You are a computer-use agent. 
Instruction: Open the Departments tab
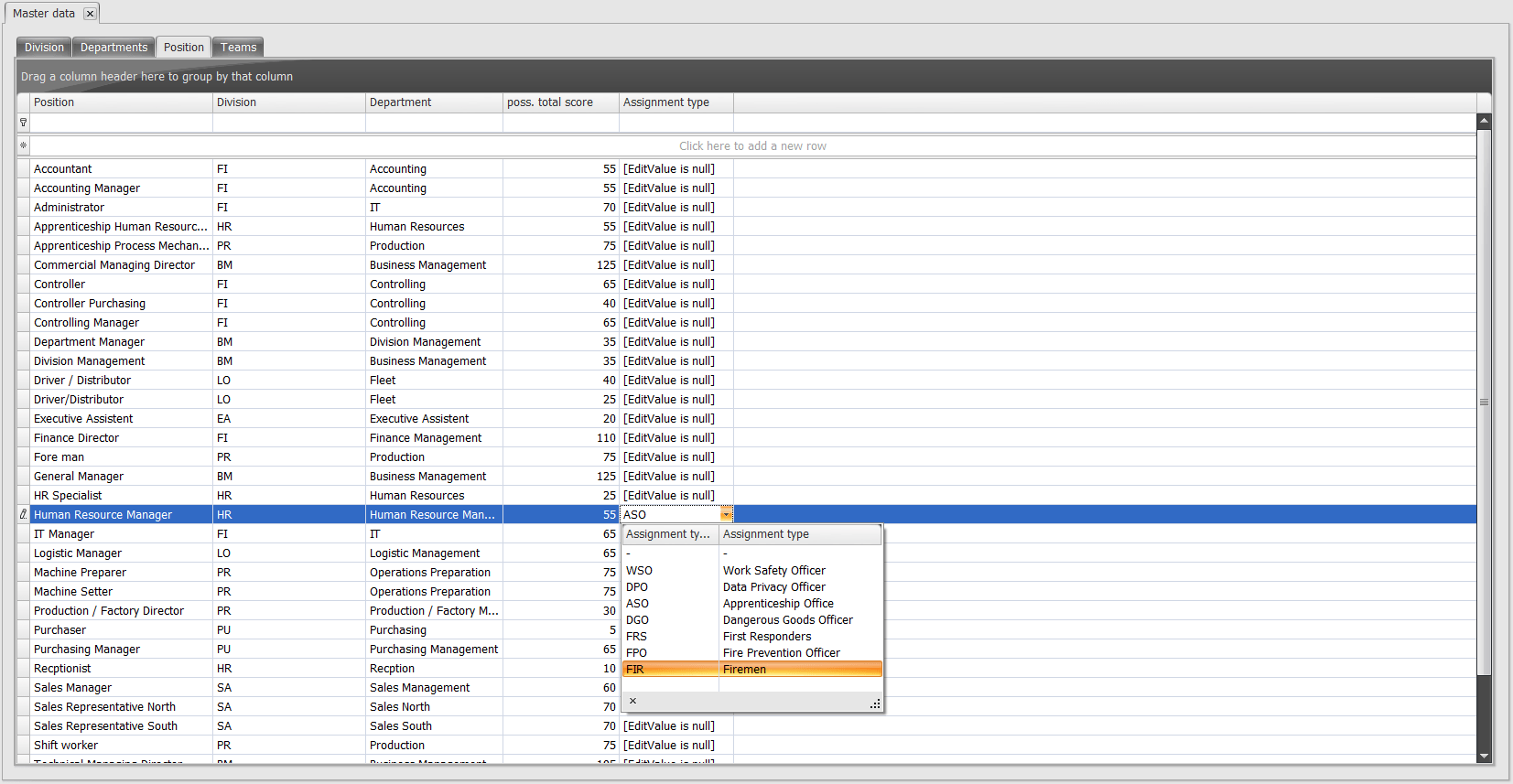(113, 48)
